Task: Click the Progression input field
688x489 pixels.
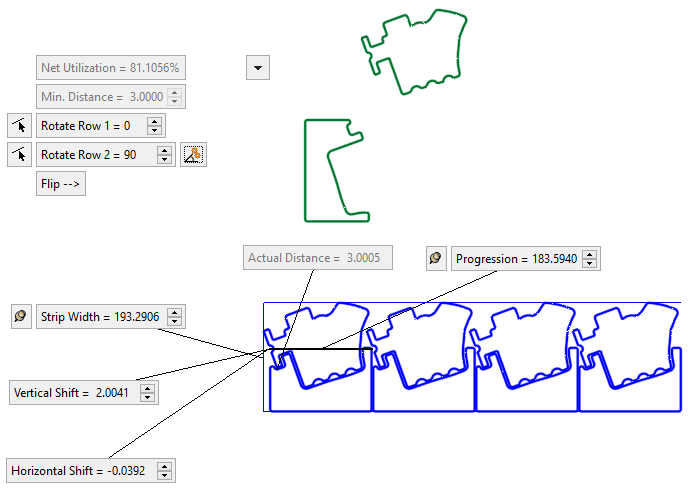Action: [x=526, y=259]
